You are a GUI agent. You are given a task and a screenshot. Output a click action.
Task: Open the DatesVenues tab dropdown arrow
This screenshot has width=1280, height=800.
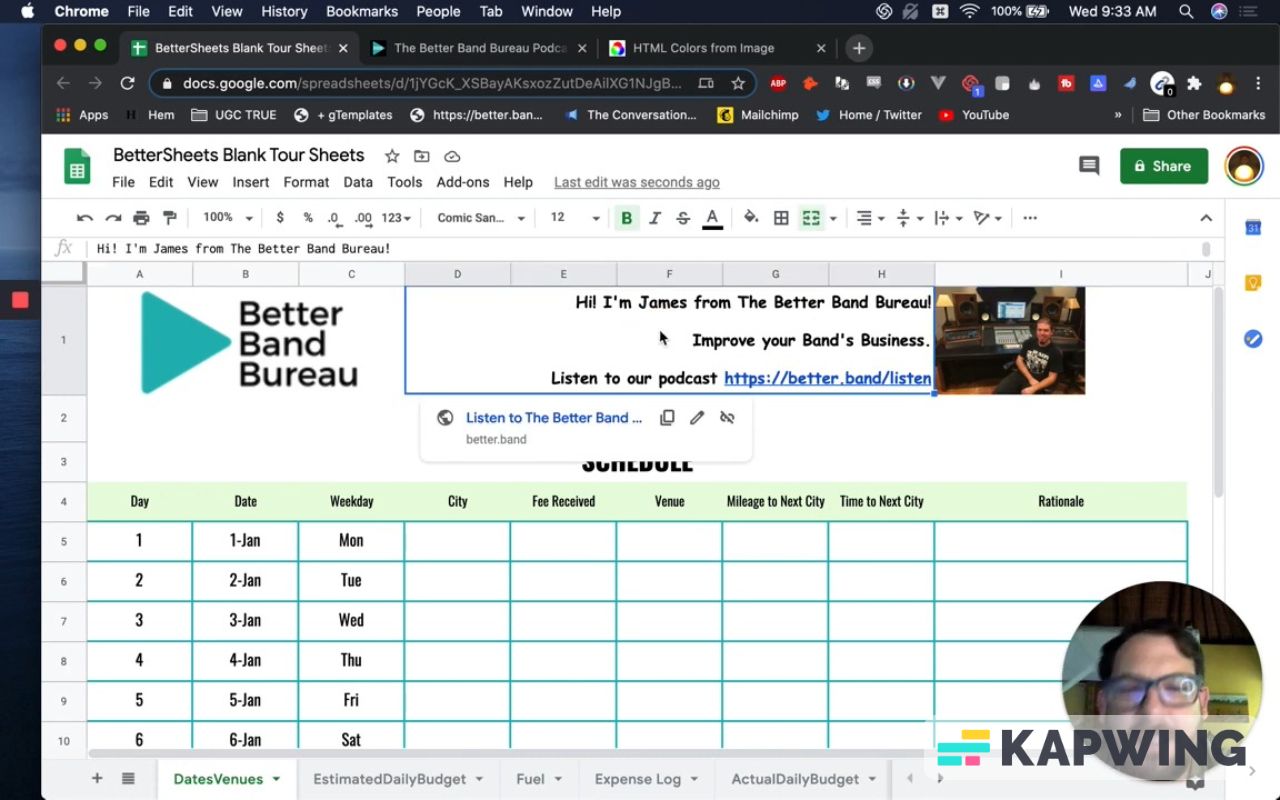coord(276,779)
